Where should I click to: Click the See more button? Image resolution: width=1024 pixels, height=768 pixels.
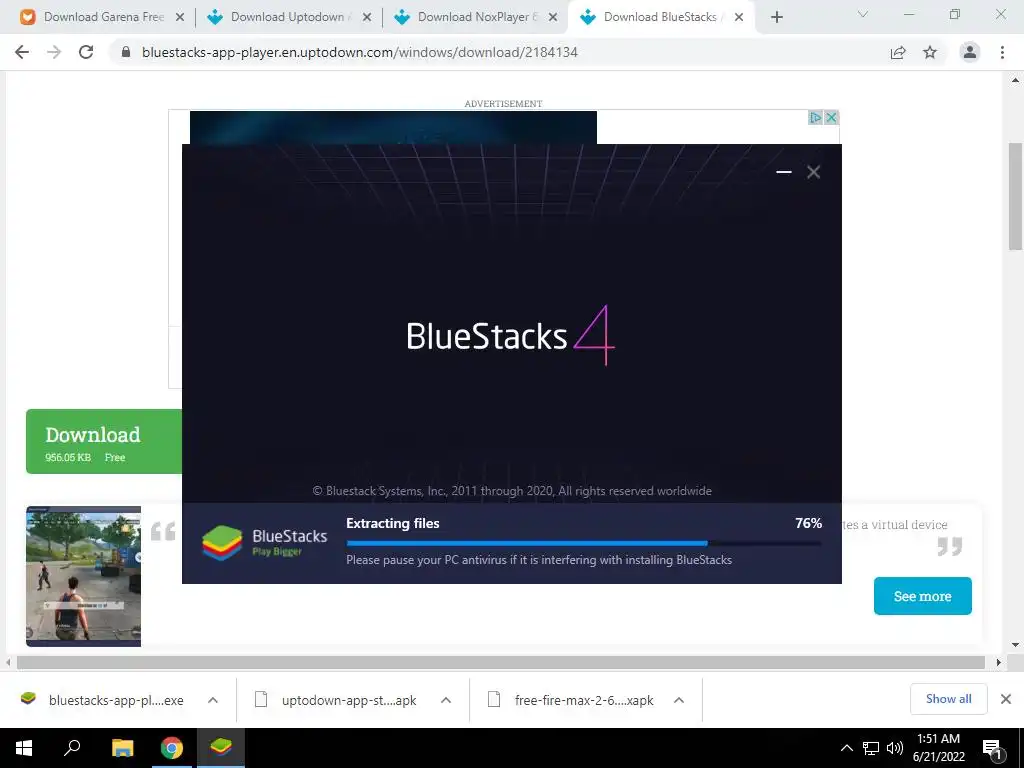(x=922, y=596)
